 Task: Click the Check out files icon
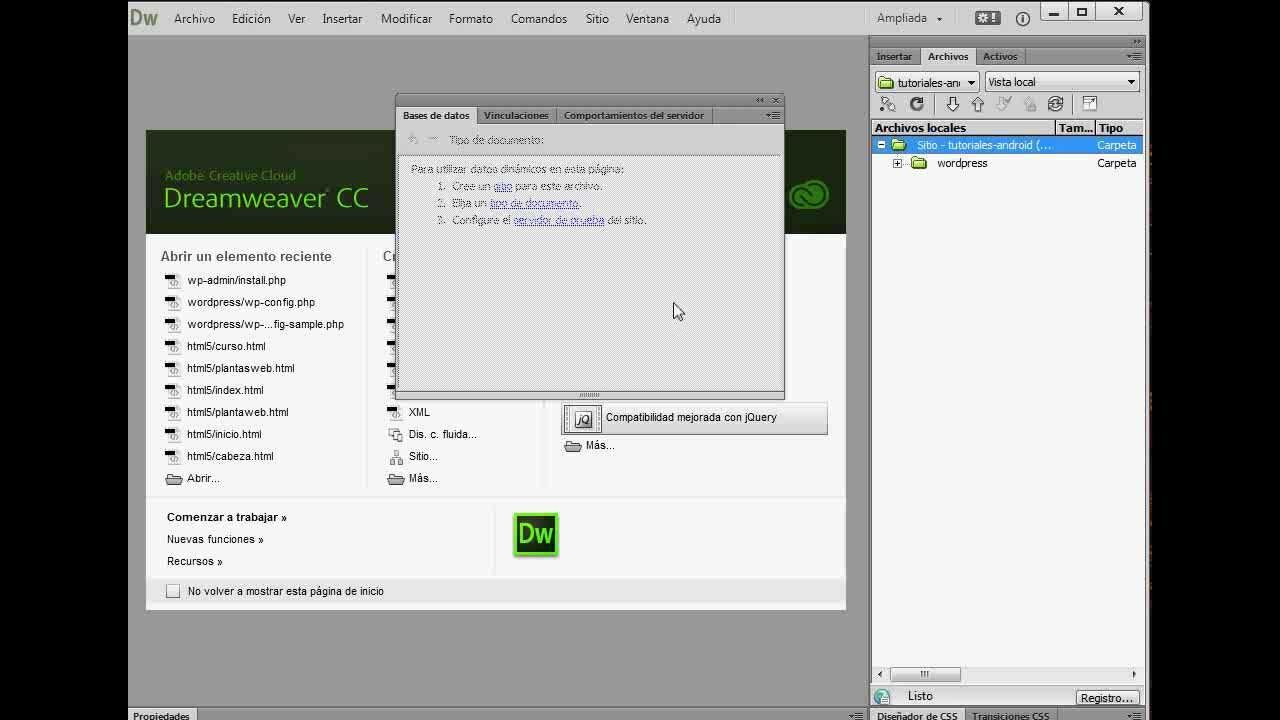(x=1004, y=104)
